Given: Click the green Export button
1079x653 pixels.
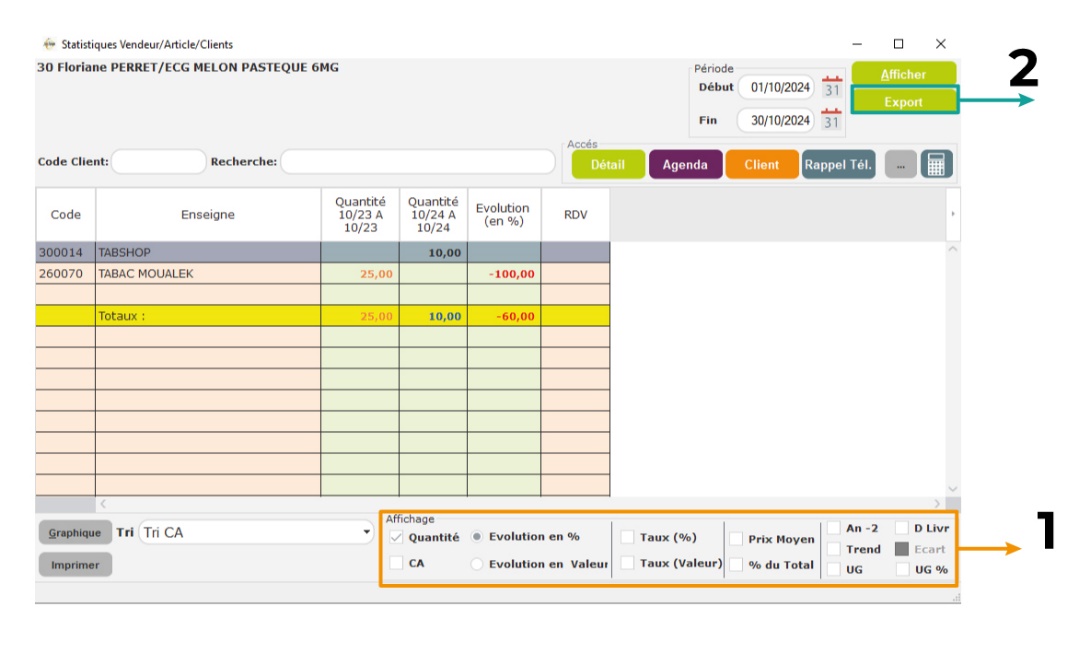Looking at the screenshot, I should pyautogui.click(x=904, y=102).
